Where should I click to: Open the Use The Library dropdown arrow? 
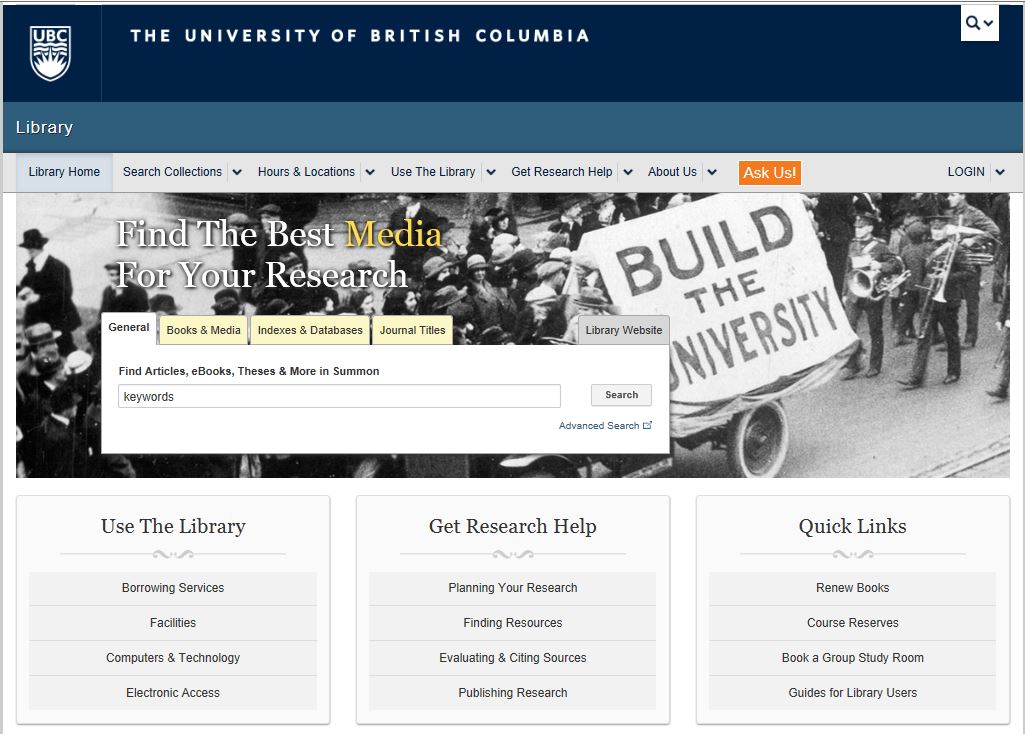(490, 172)
